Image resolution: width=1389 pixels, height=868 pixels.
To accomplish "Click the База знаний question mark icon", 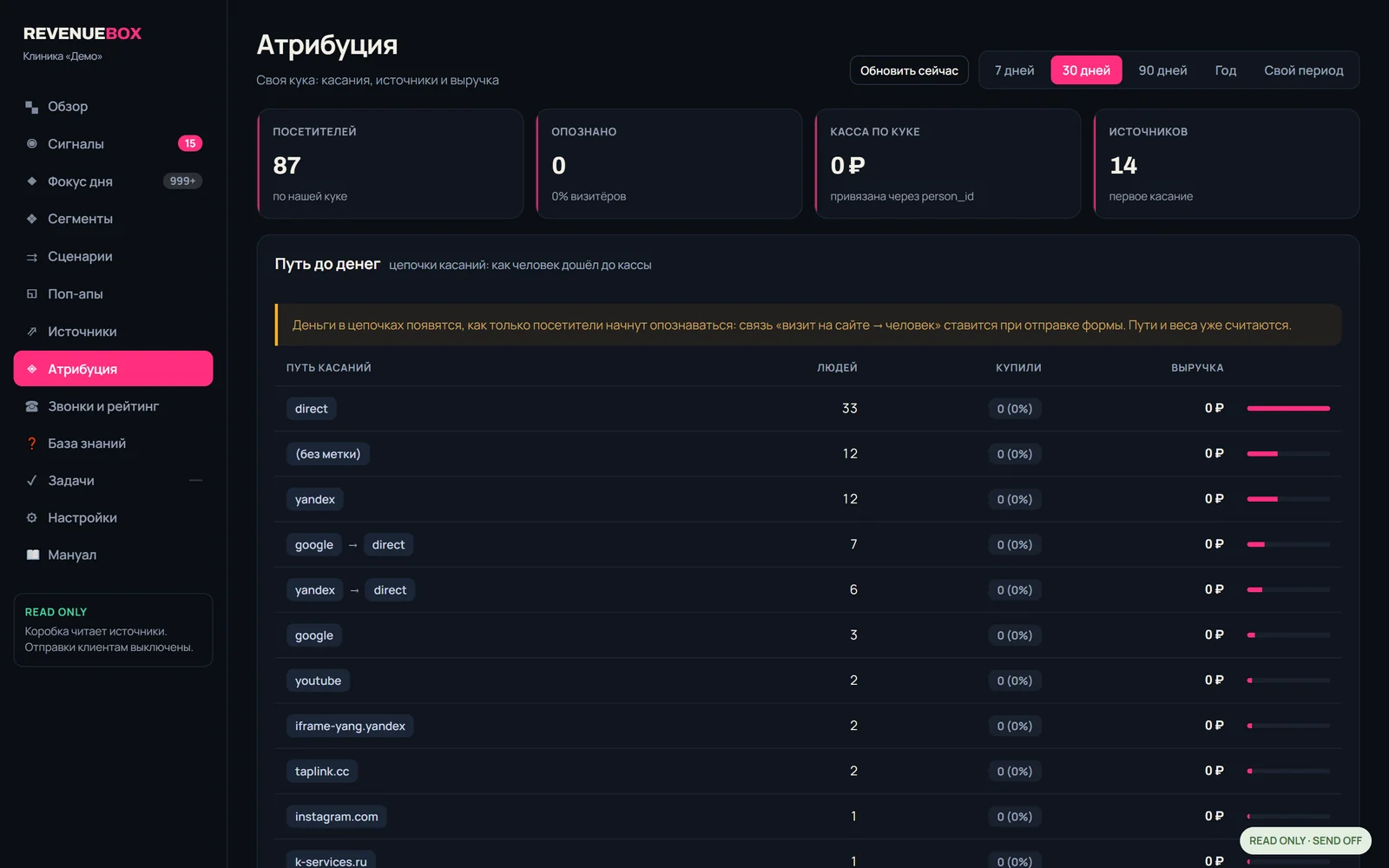I will tap(32, 444).
